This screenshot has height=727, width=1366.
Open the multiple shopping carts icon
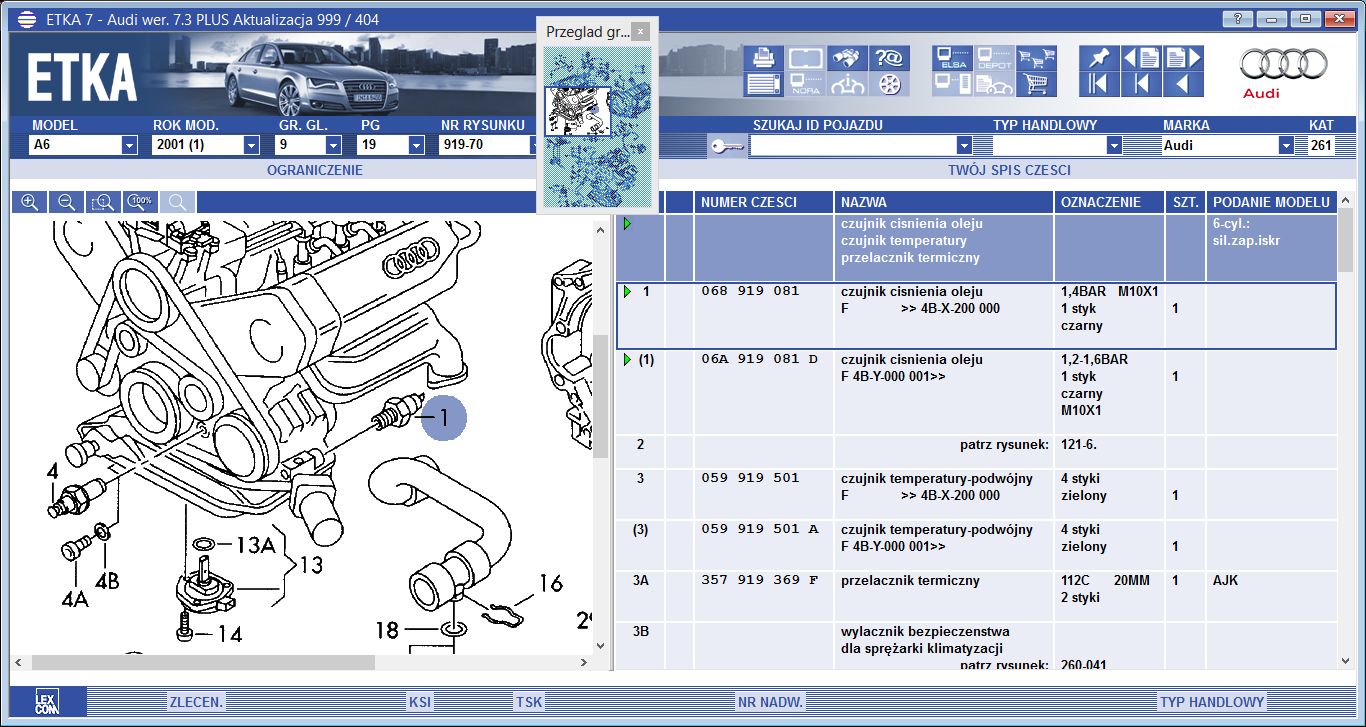pyautogui.click(x=1037, y=58)
